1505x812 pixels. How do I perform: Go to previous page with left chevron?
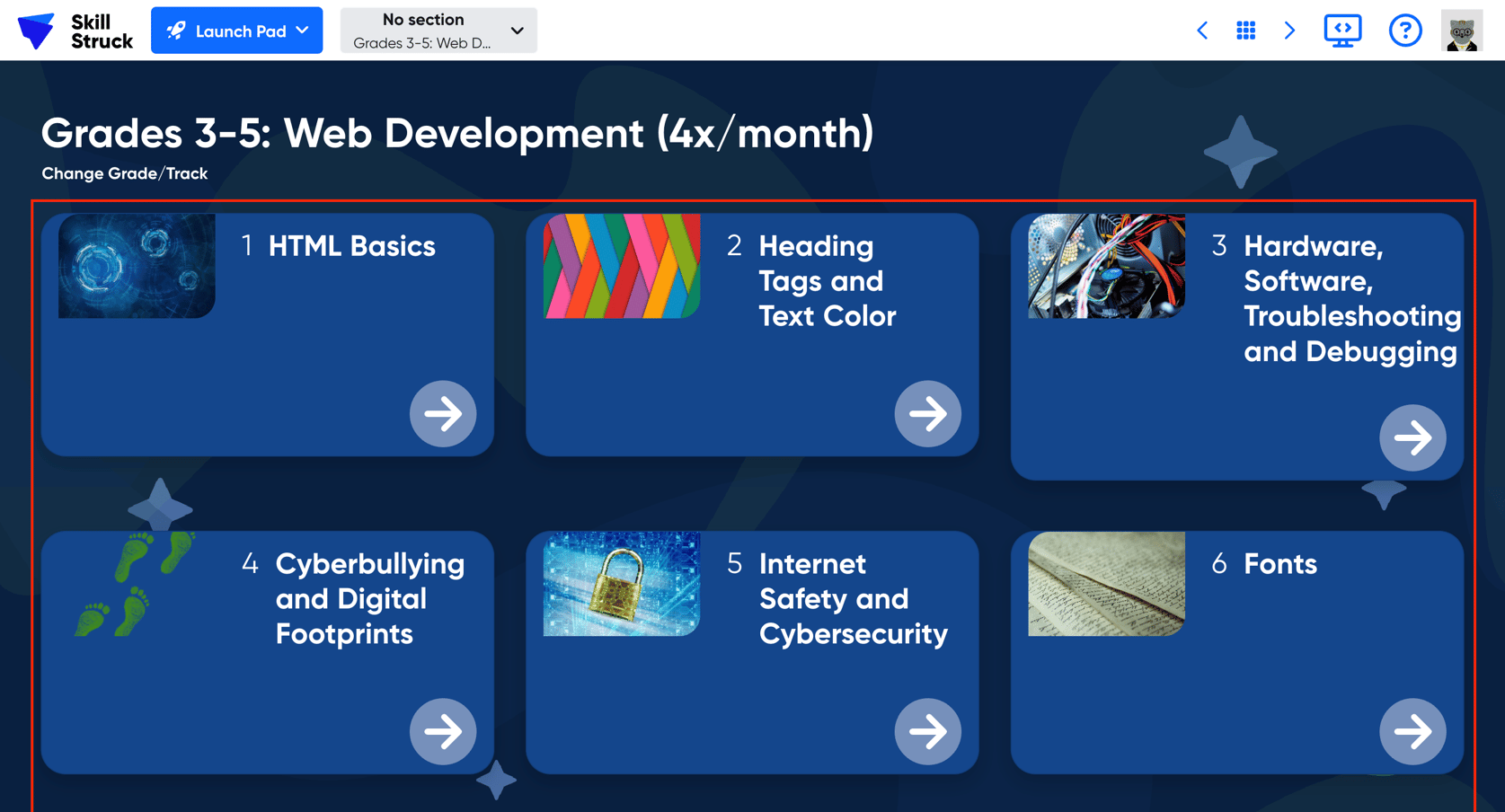tap(1202, 31)
